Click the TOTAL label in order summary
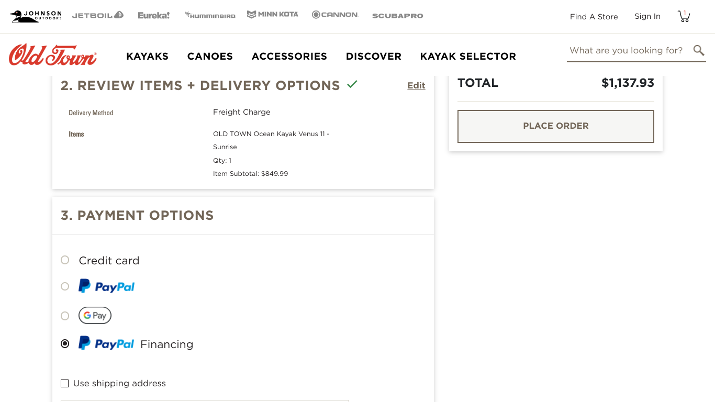 click(478, 83)
